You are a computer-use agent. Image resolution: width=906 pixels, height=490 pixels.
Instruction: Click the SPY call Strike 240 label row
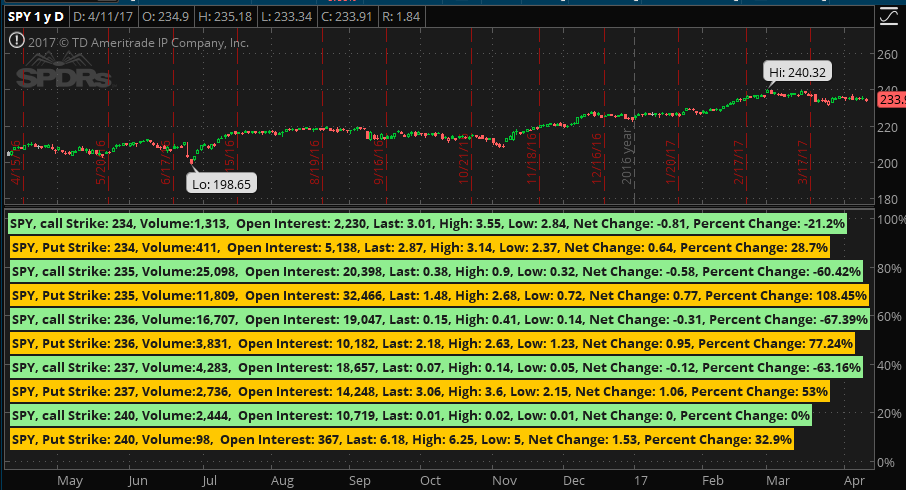[411, 415]
